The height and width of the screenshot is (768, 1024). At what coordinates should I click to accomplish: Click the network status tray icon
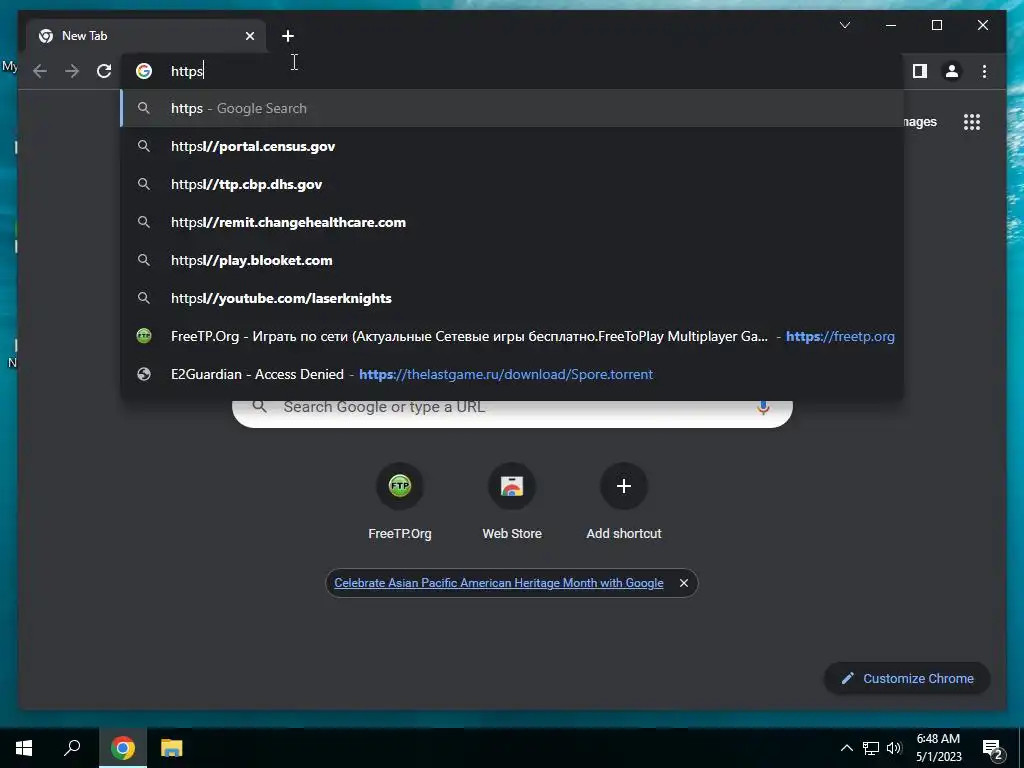tap(871, 748)
